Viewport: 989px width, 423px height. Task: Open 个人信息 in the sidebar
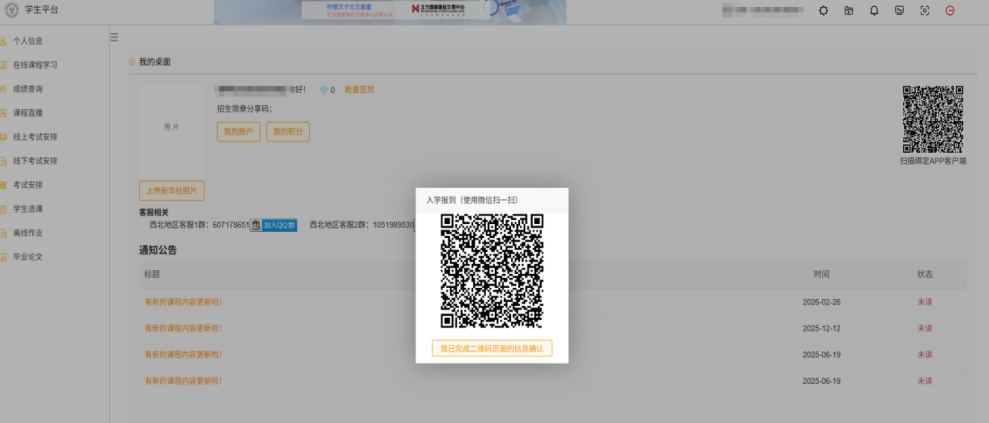[x=28, y=41]
